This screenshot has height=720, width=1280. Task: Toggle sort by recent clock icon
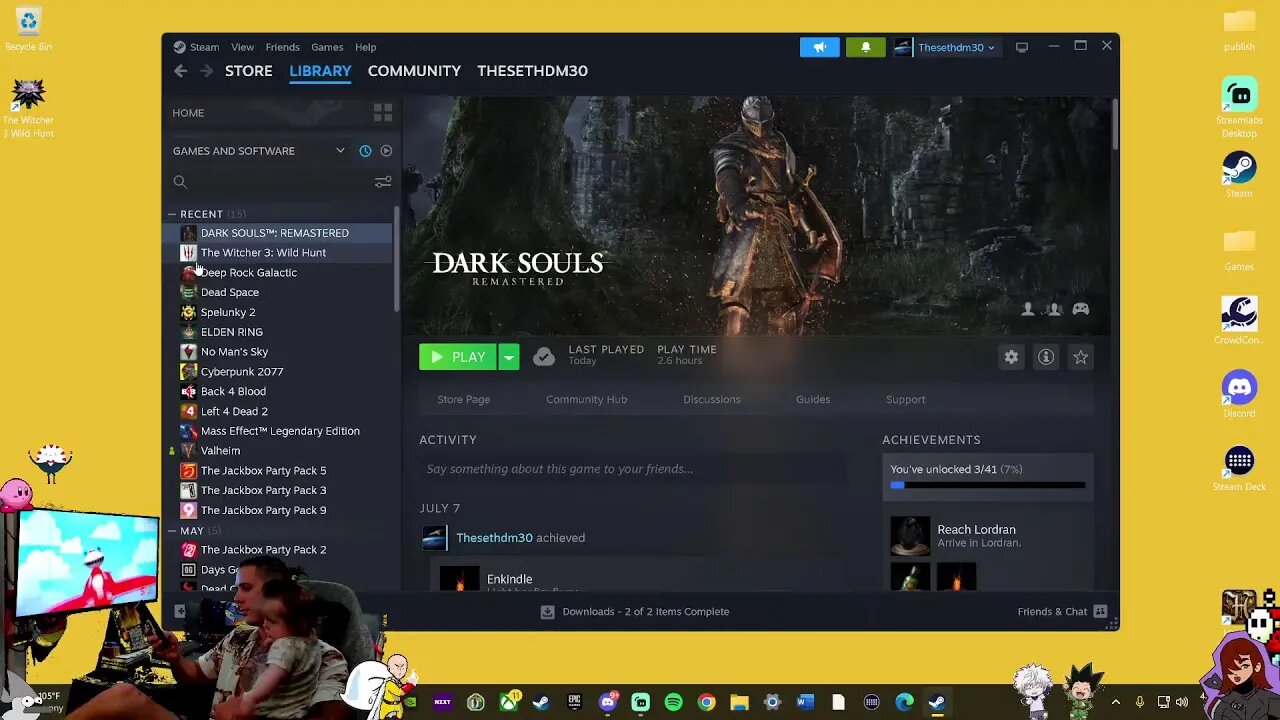tap(365, 151)
